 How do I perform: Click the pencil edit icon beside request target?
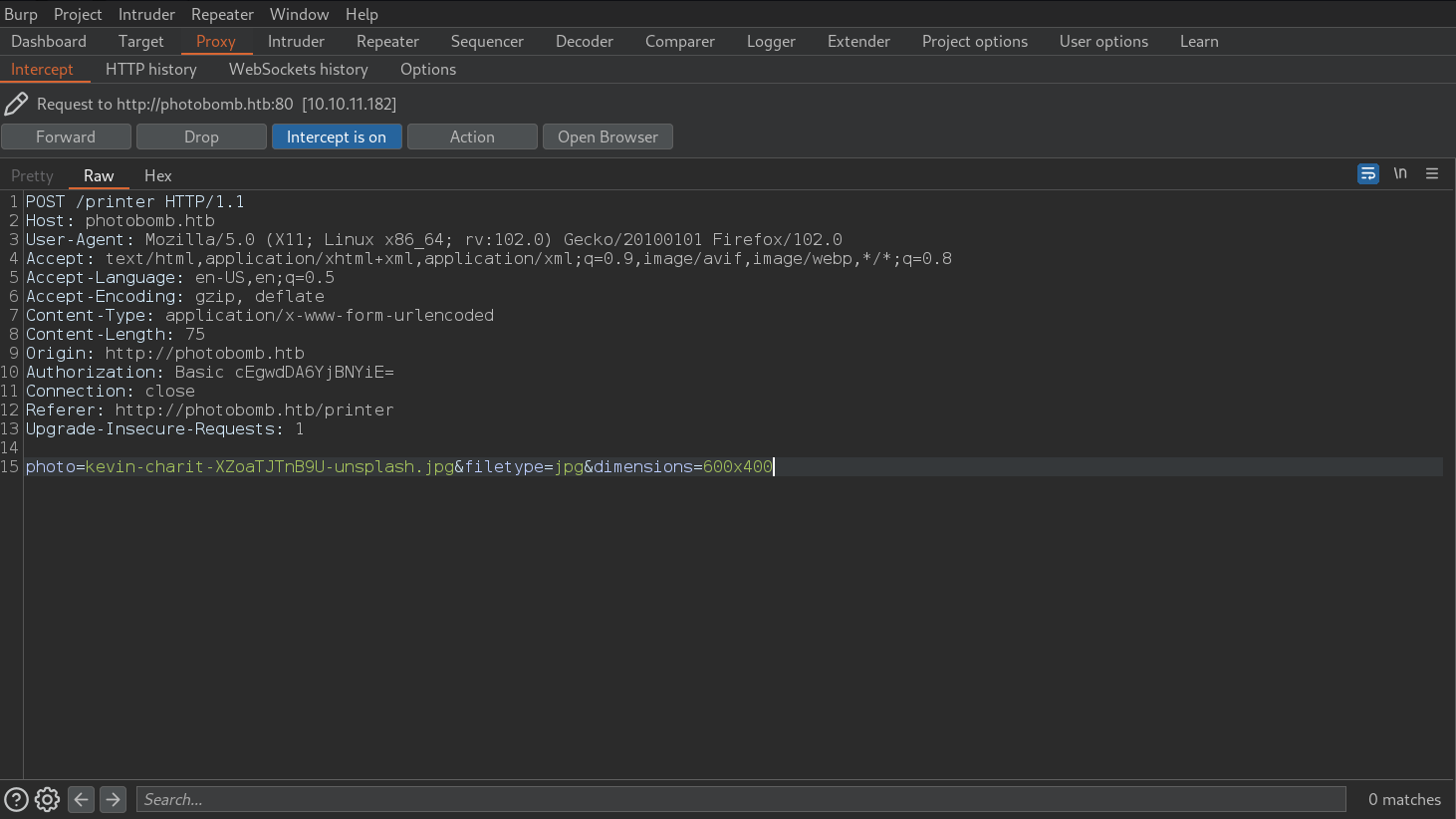16,104
